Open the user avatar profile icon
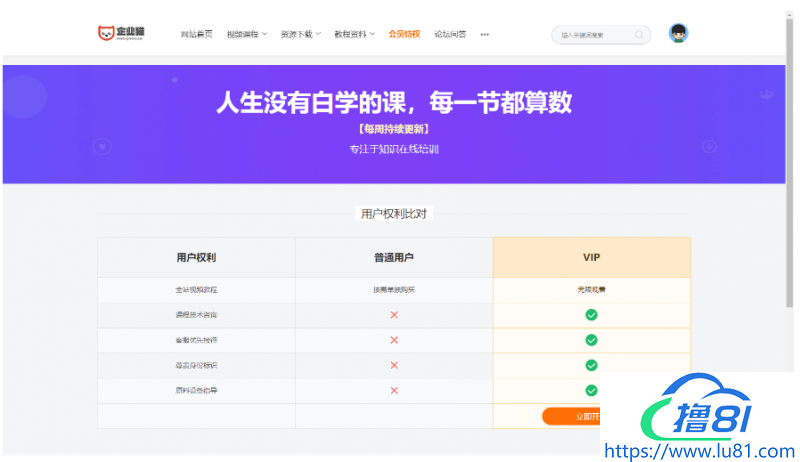This screenshot has height=462, width=800. coord(678,33)
